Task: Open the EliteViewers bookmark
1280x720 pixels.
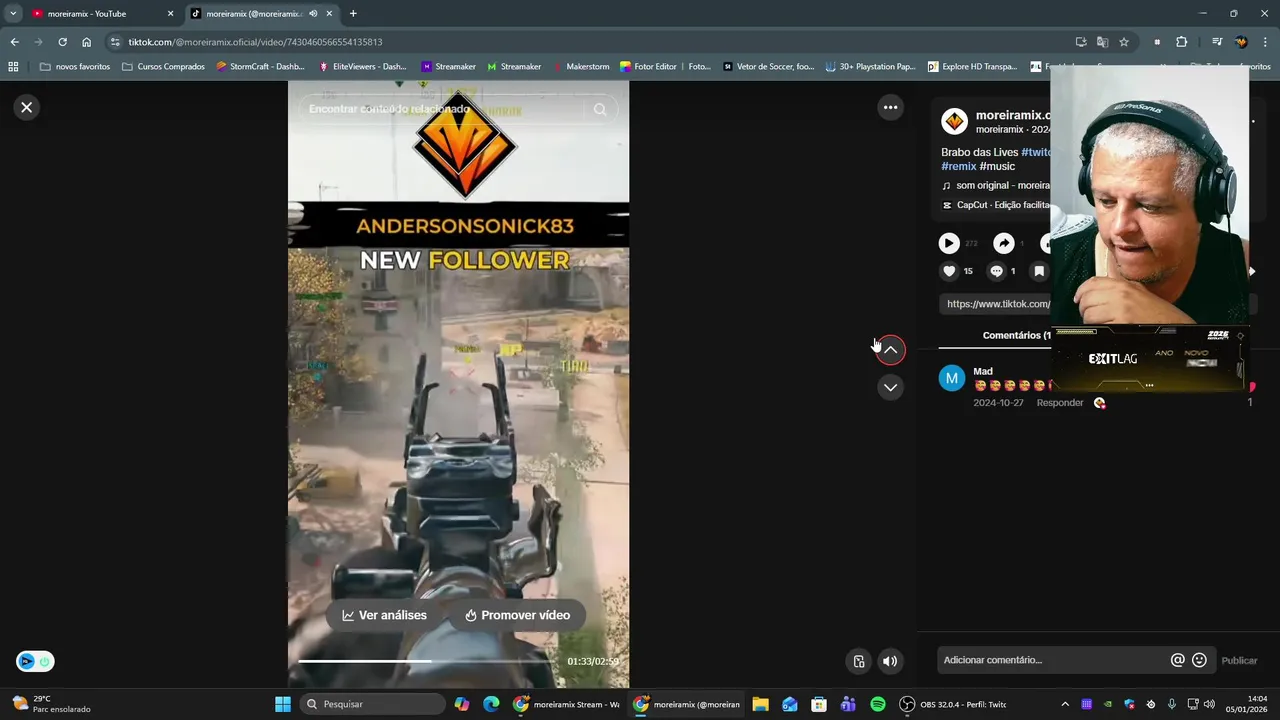Action: pos(362,67)
